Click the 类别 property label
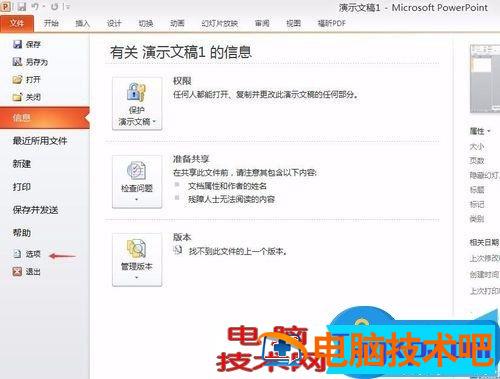This screenshot has height=379, width=500. 477,219
